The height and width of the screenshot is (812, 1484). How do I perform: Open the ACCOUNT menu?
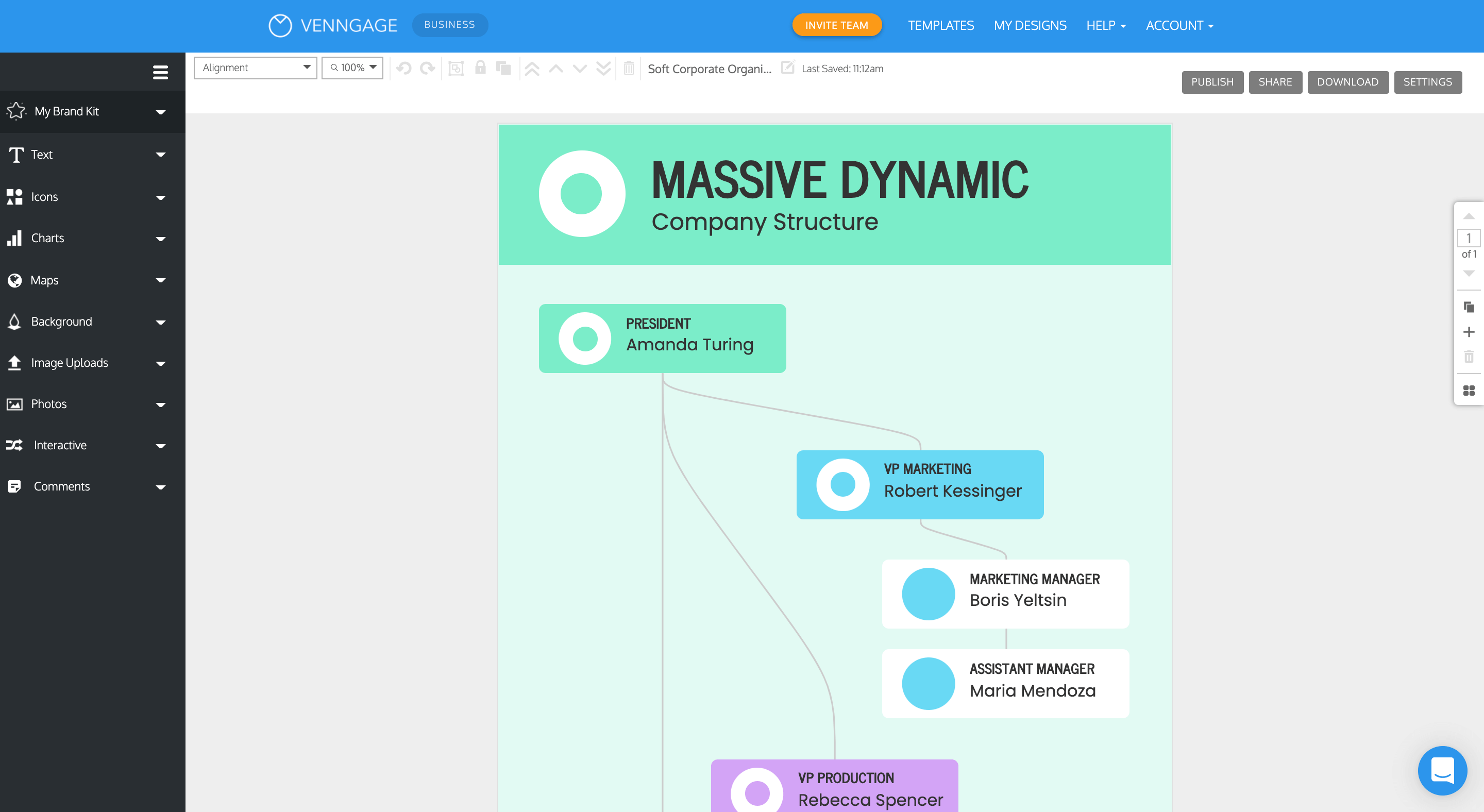pos(1179,25)
